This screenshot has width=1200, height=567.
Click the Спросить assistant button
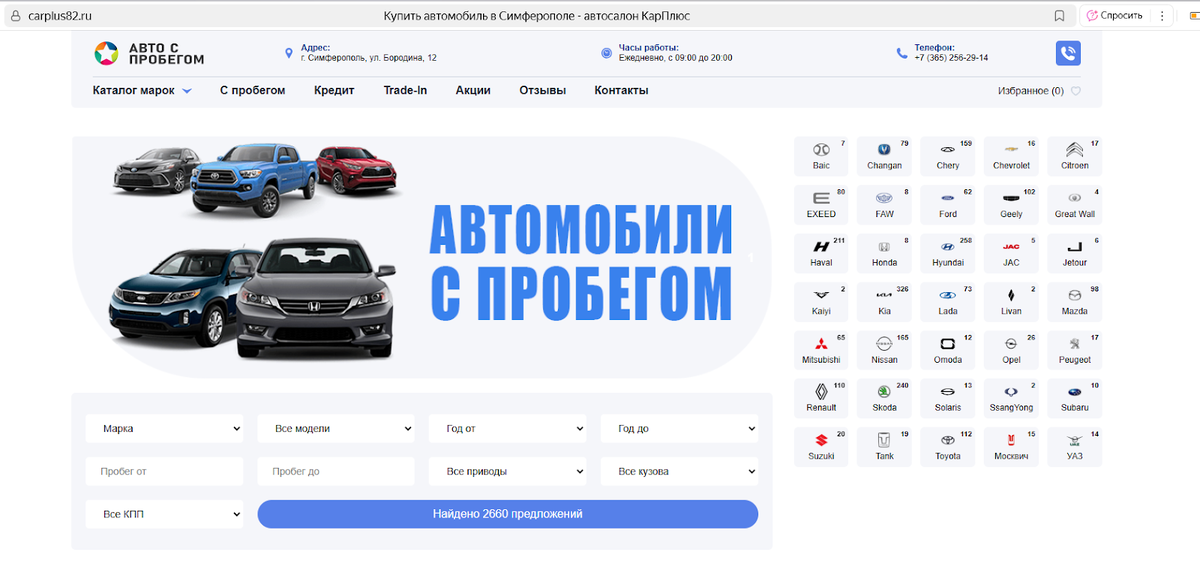pyautogui.click(x=1115, y=16)
